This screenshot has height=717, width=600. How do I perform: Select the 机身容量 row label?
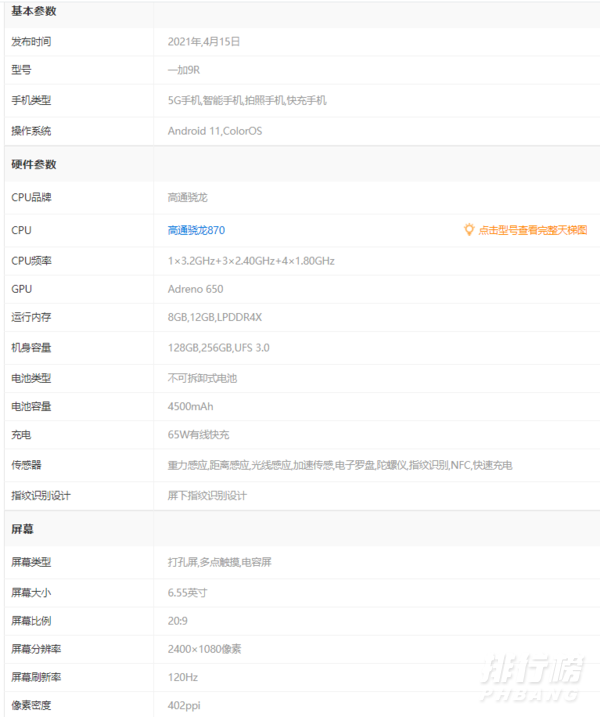pyautogui.click(x=31, y=348)
